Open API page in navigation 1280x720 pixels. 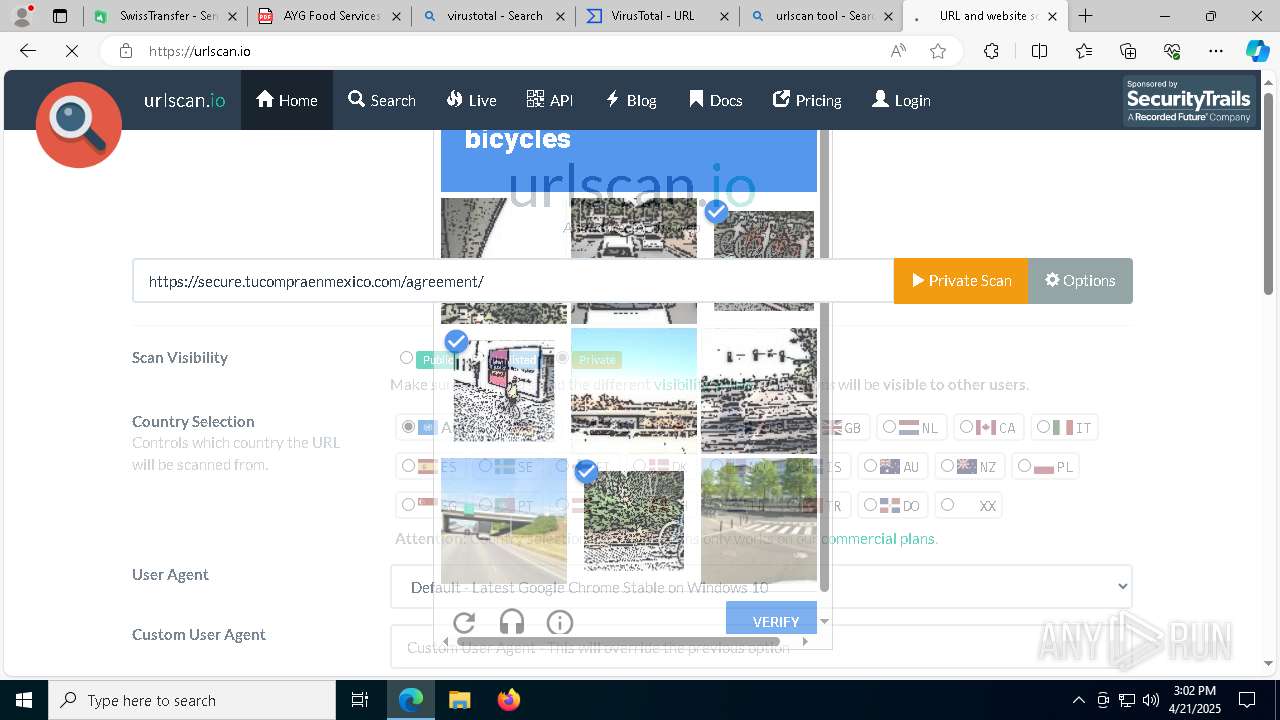pos(549,100)
